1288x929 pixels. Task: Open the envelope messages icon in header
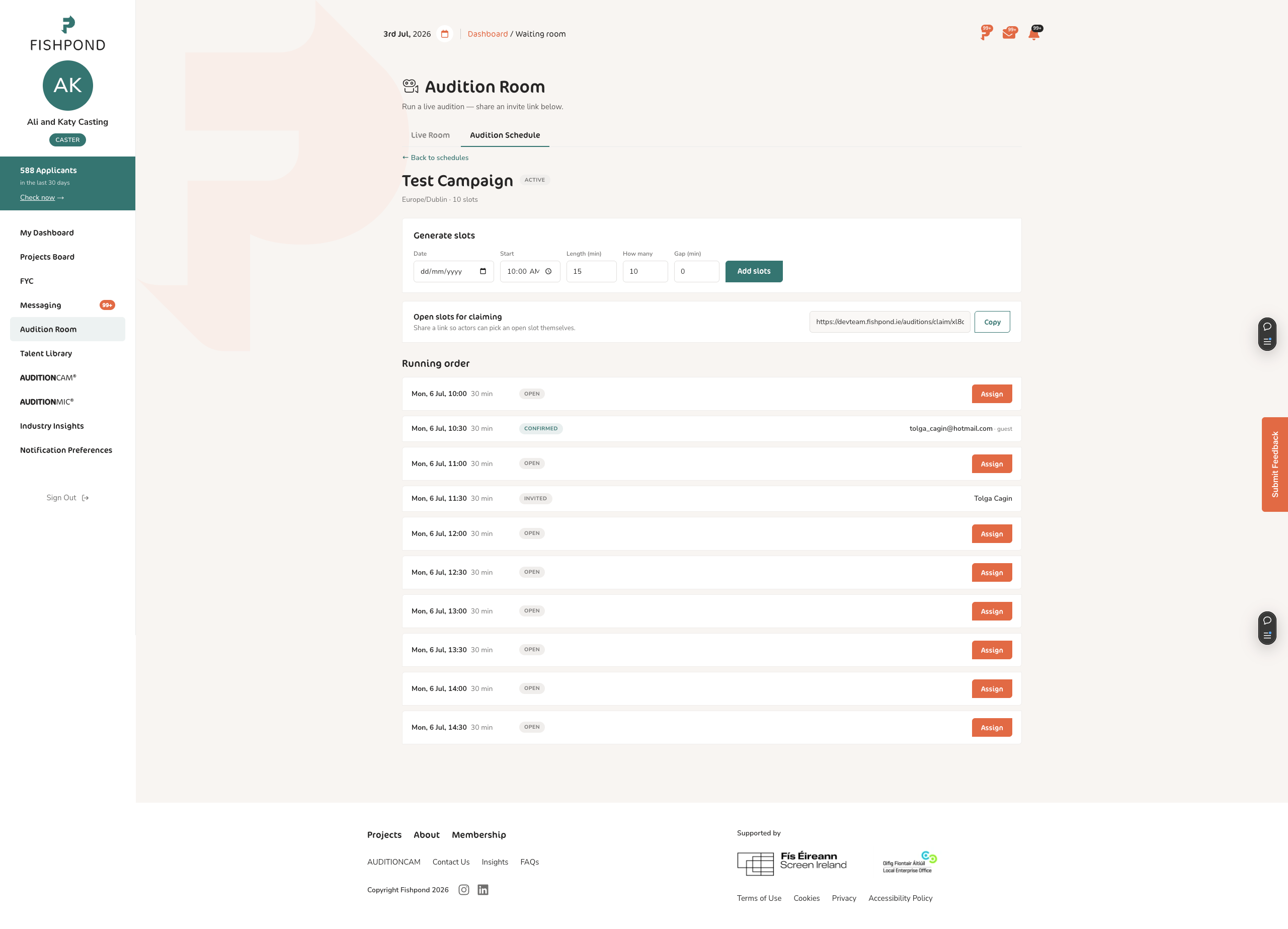tap(1009, 34)
